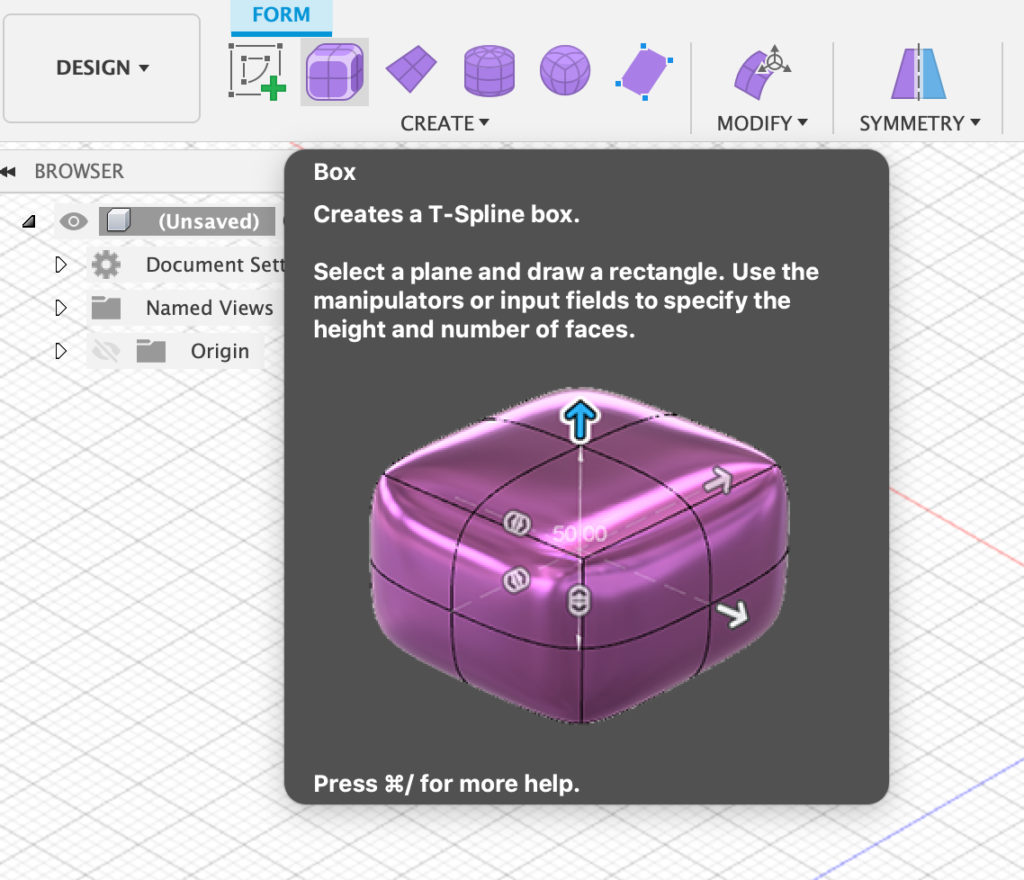This screenshot has width=1024, height=880.
Task: Expand the Origin folder node
Action: 61,351
